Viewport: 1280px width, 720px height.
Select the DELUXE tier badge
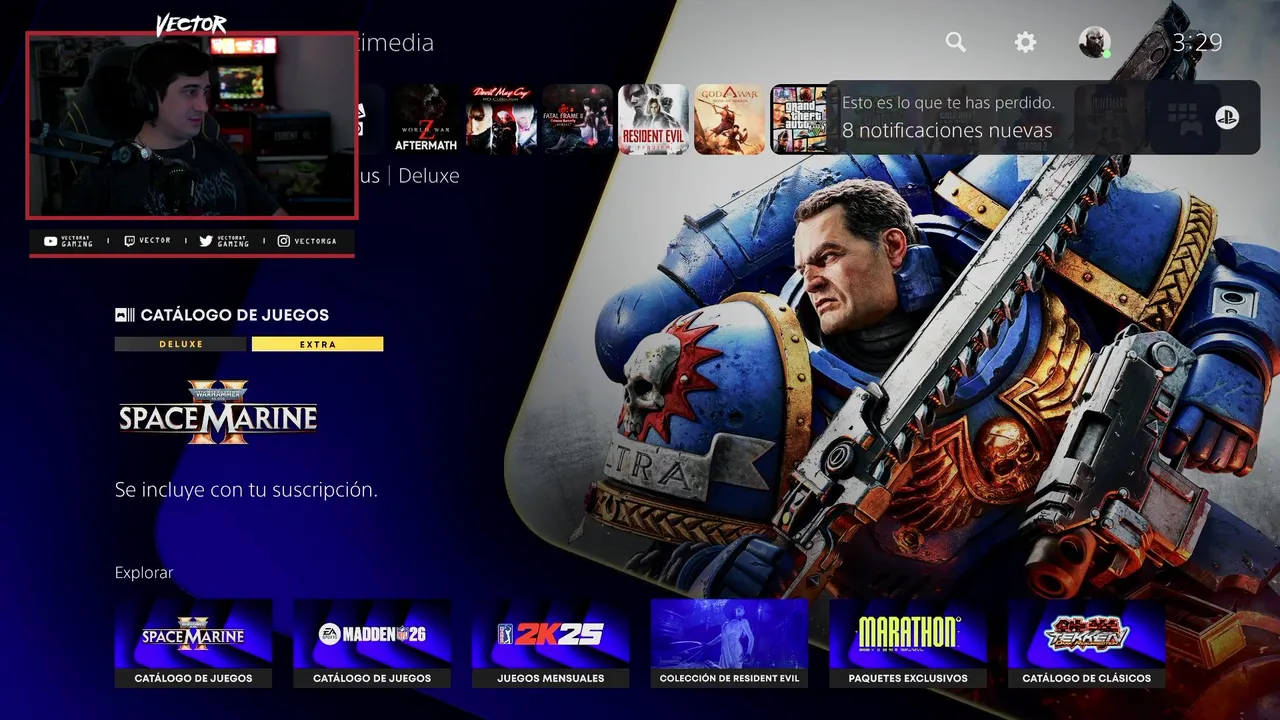click(x=180, y=344)
